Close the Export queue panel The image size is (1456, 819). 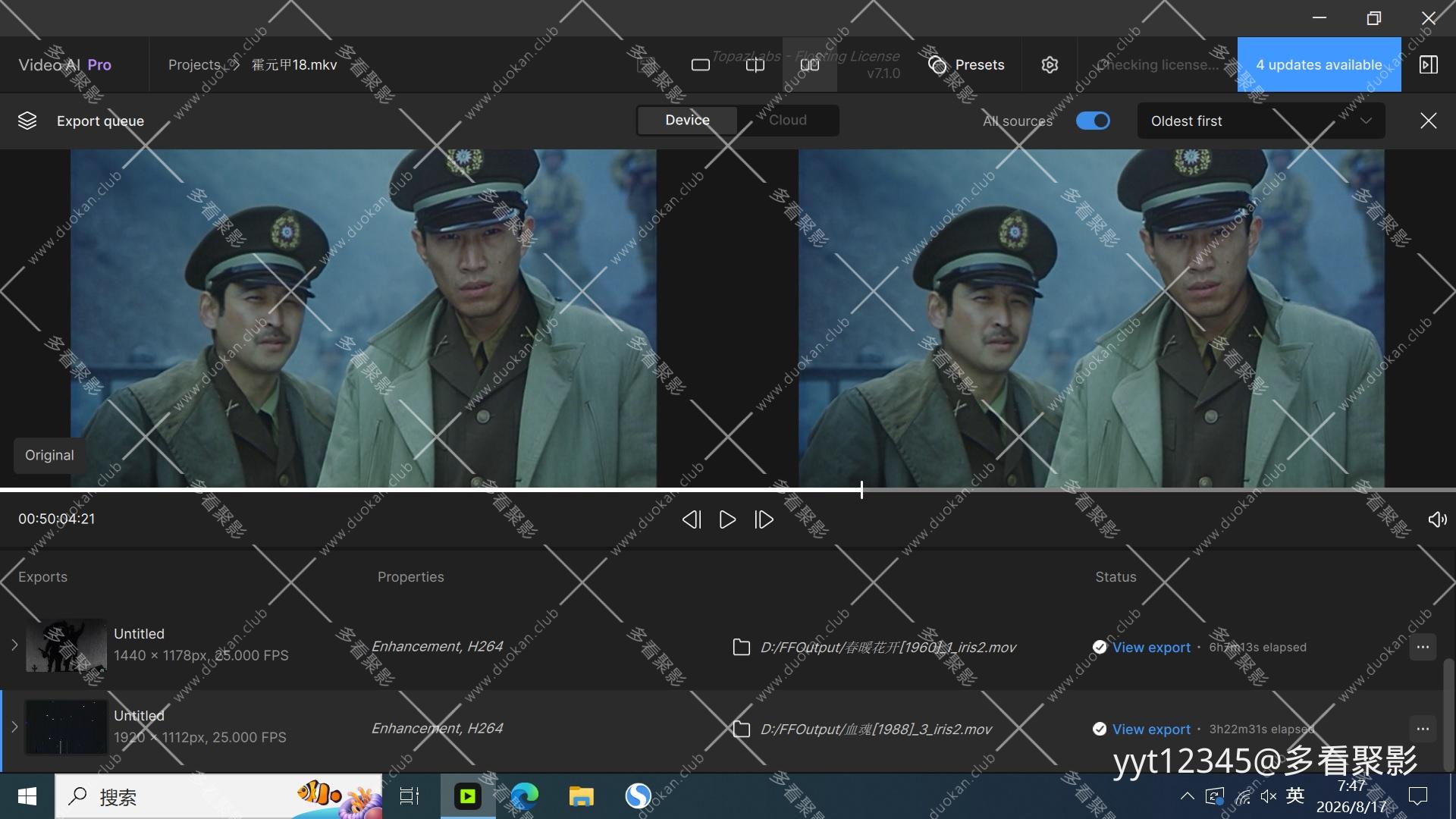coord(1429,121)
